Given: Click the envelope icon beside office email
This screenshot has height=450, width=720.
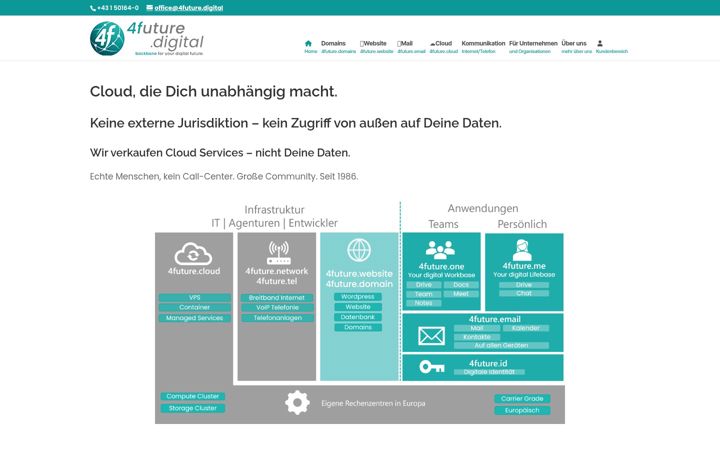Looking at the screenshot, I should (x=149, y=7).
